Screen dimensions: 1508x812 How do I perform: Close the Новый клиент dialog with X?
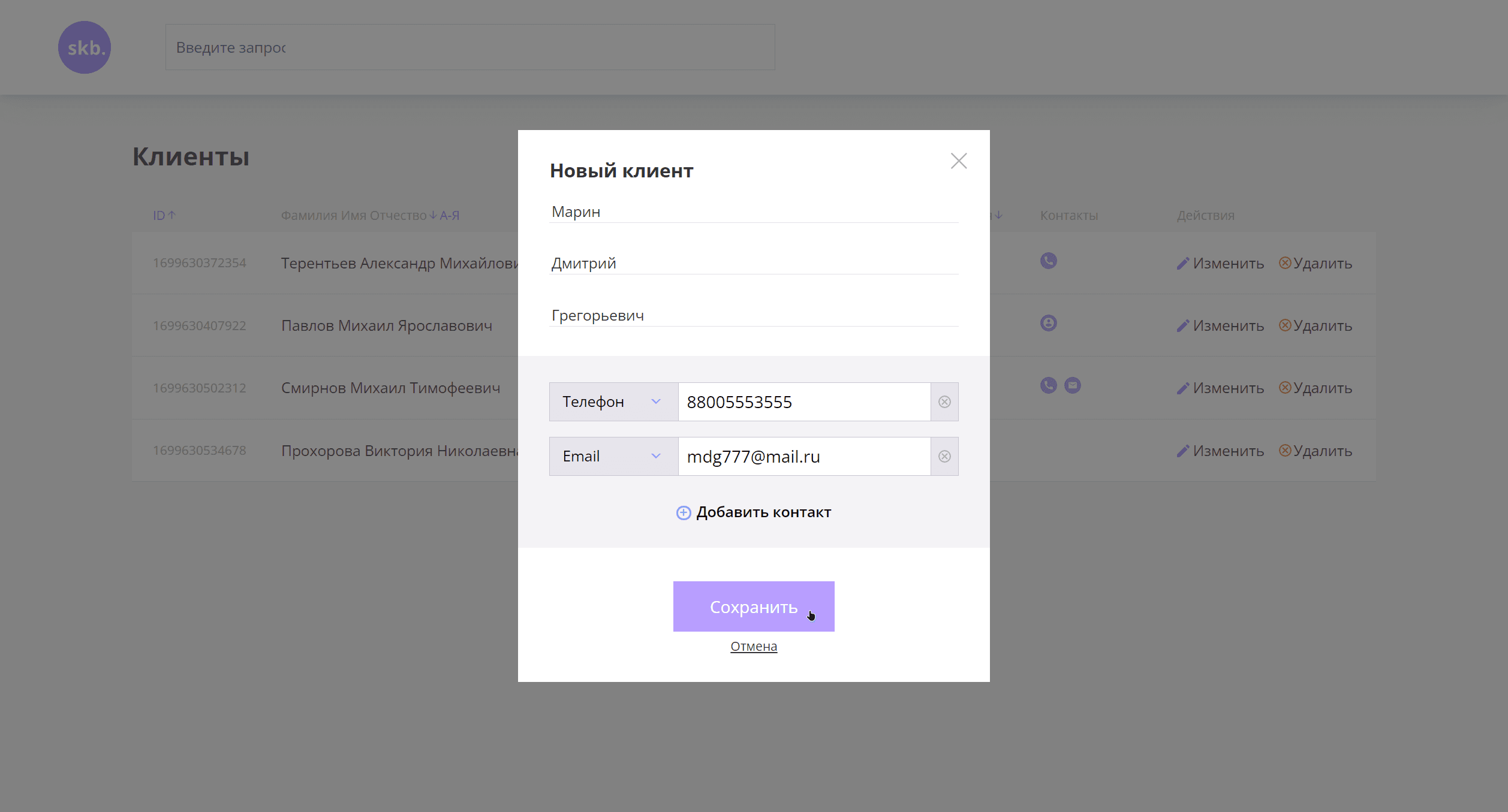click(958, 161)
